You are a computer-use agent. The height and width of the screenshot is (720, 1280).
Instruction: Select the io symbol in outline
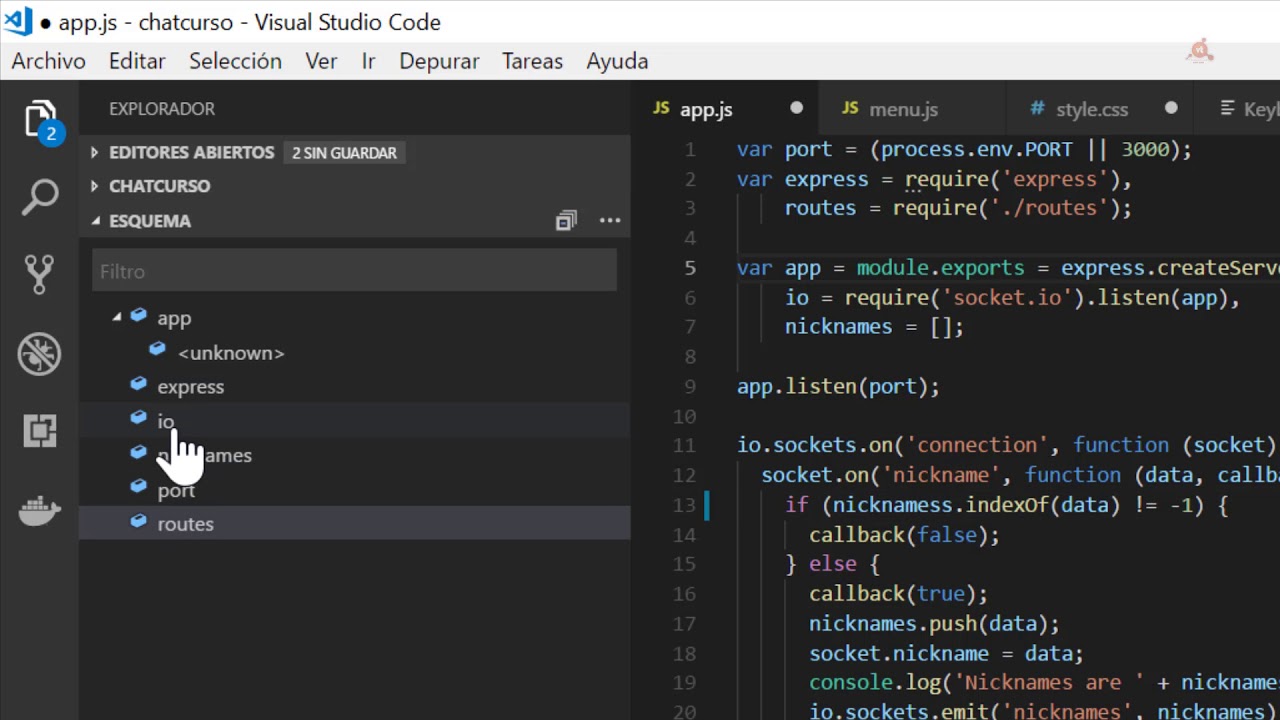(x=354, y=421)
